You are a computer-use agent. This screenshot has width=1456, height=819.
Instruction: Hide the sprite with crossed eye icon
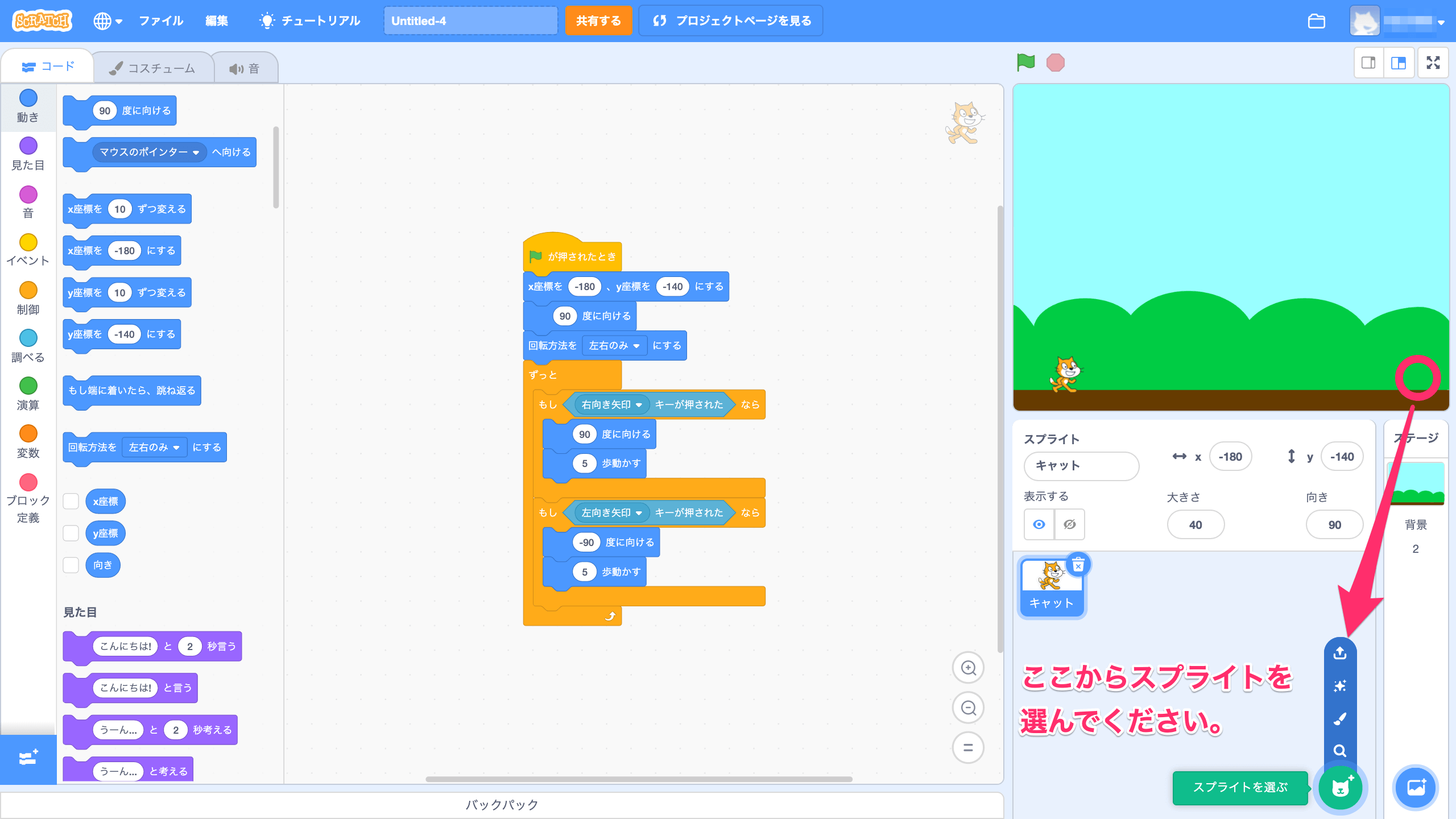pyautogui.click(x=1070, y=524)
